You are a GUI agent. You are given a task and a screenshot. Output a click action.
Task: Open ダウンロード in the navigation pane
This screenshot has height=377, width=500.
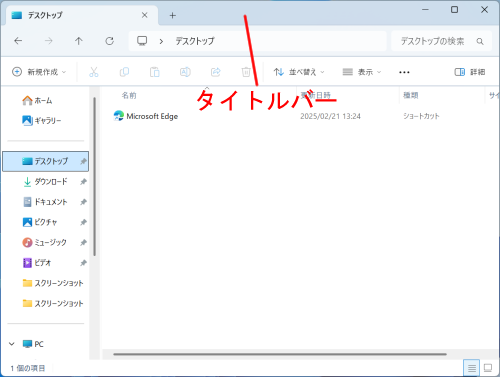tap(45, 182)
